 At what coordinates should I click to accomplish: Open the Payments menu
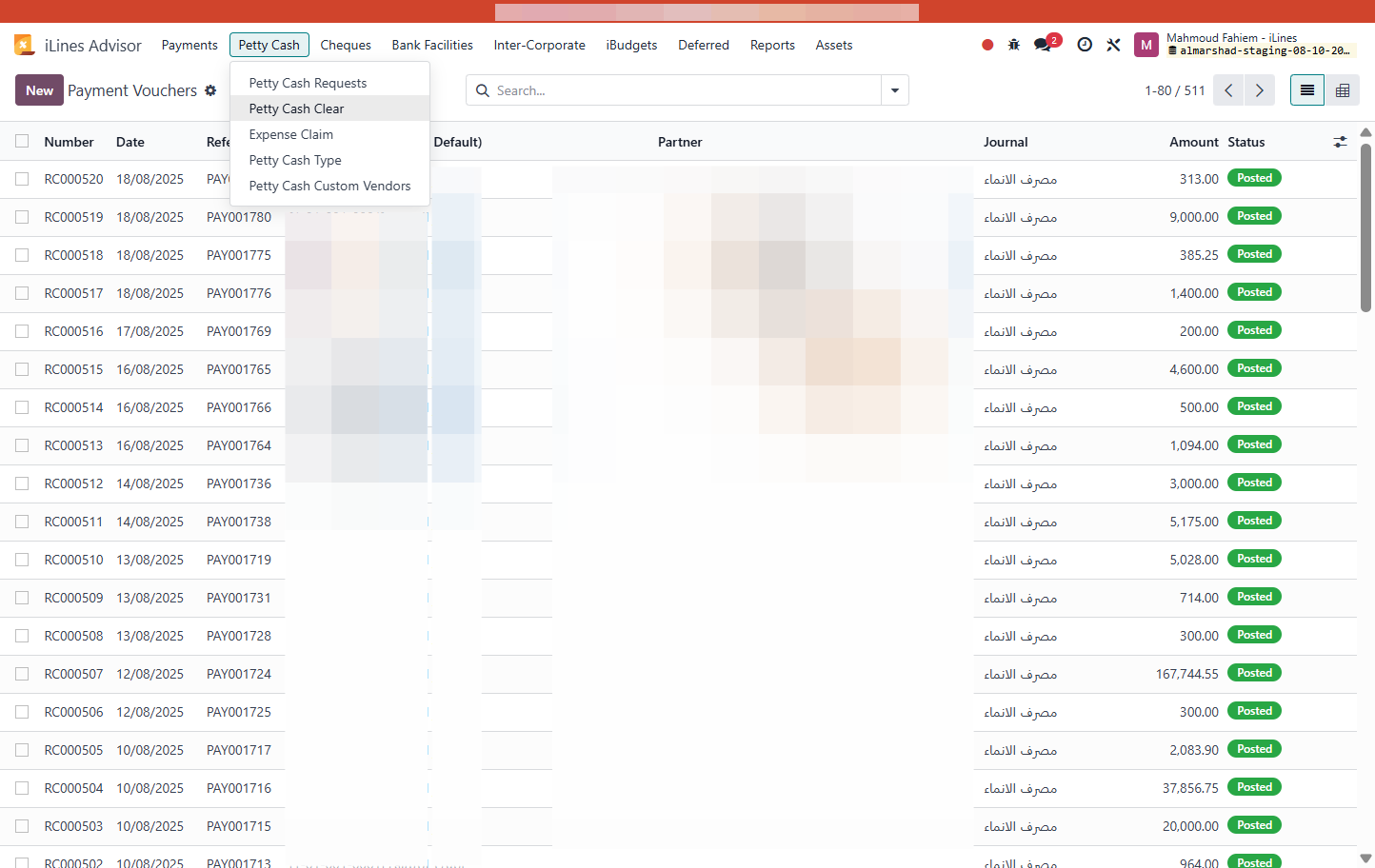pyautogui.click(x=189, y=45)
